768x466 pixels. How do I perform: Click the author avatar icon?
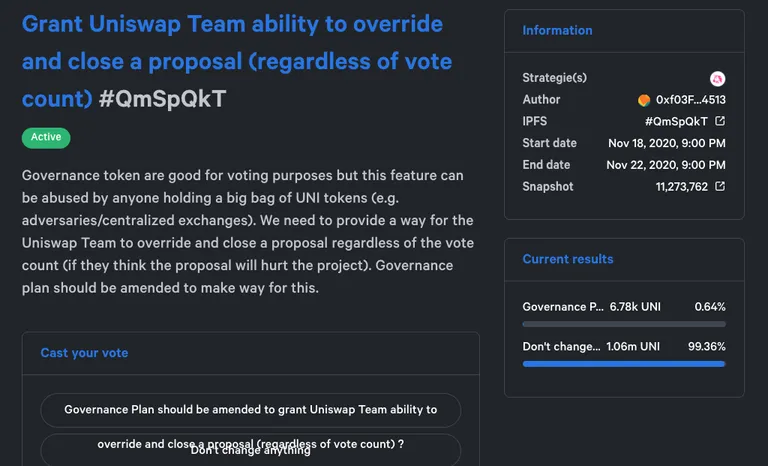click(644, 100)
